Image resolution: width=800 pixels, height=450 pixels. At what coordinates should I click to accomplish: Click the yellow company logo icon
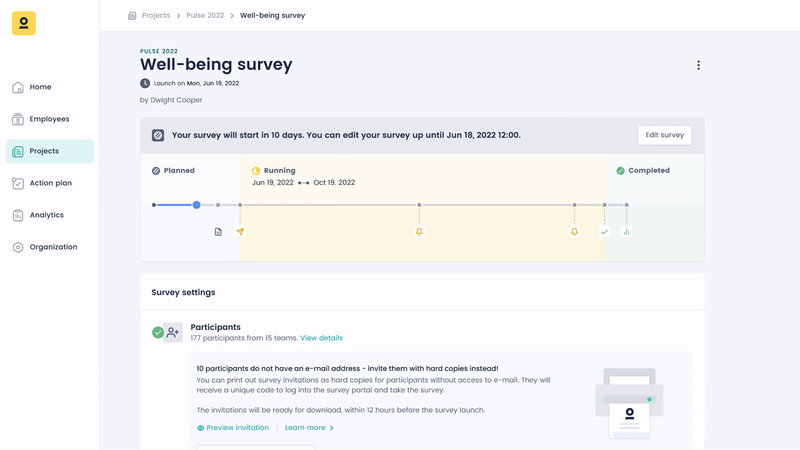24,24
